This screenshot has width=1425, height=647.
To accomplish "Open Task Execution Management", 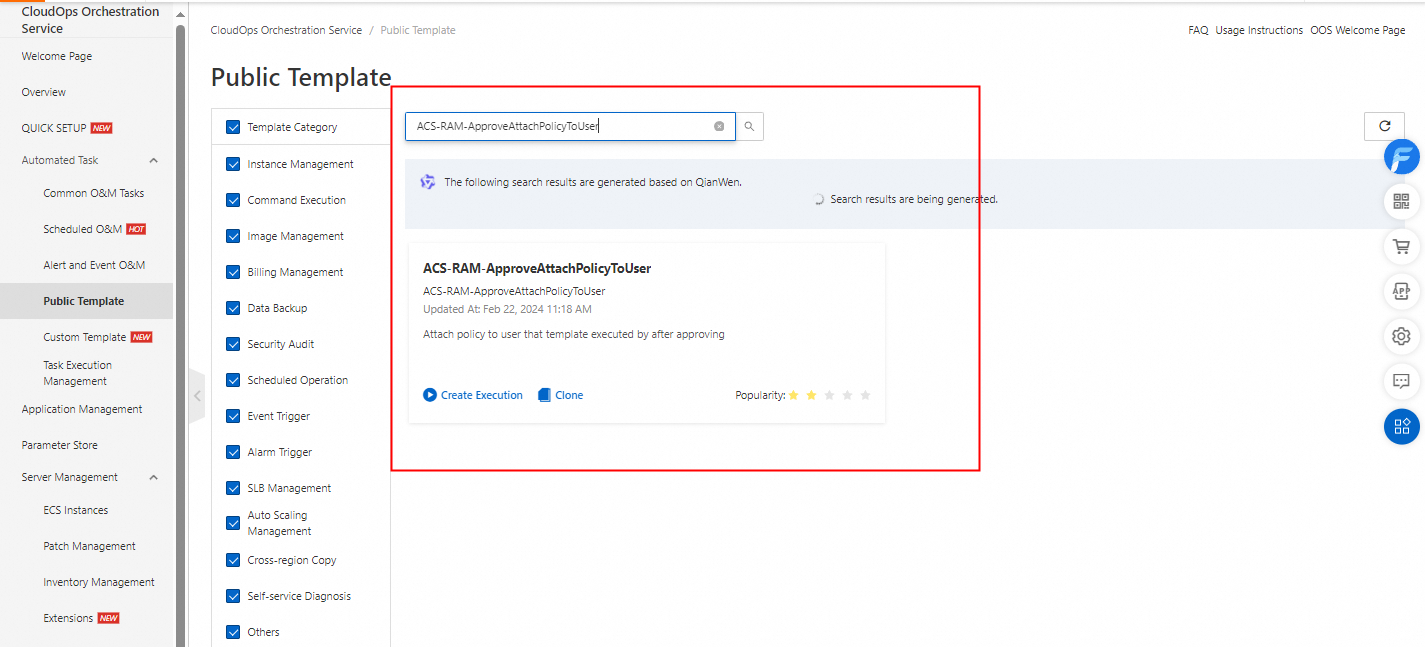I will (78, 373).
